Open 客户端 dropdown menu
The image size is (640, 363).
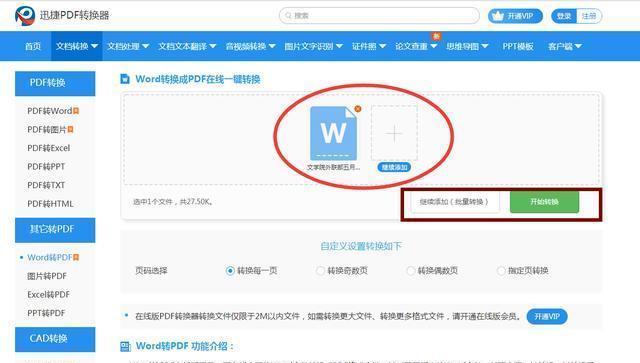point(564,46)
